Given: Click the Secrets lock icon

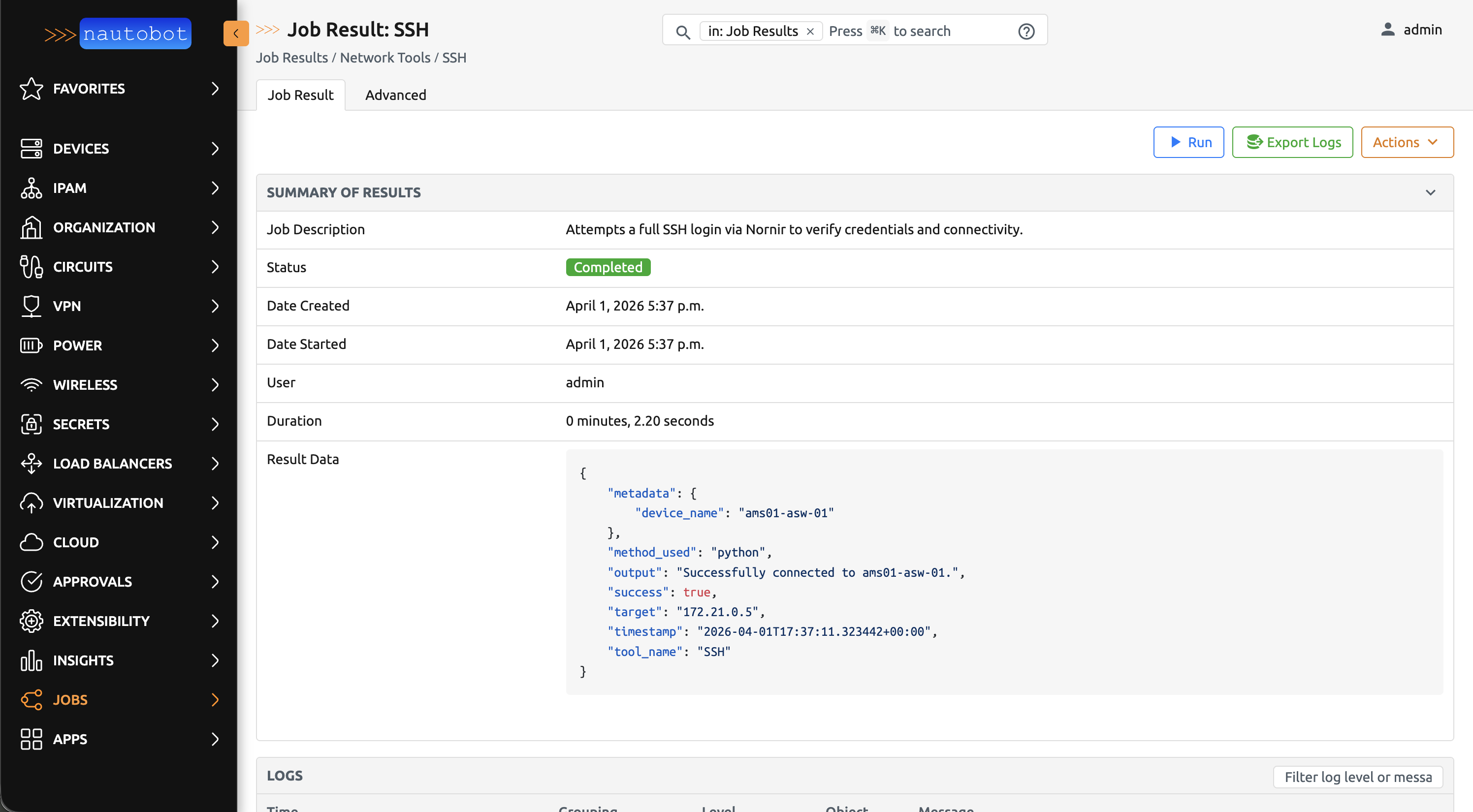Looking at the screenshot, I should (31, 424).
